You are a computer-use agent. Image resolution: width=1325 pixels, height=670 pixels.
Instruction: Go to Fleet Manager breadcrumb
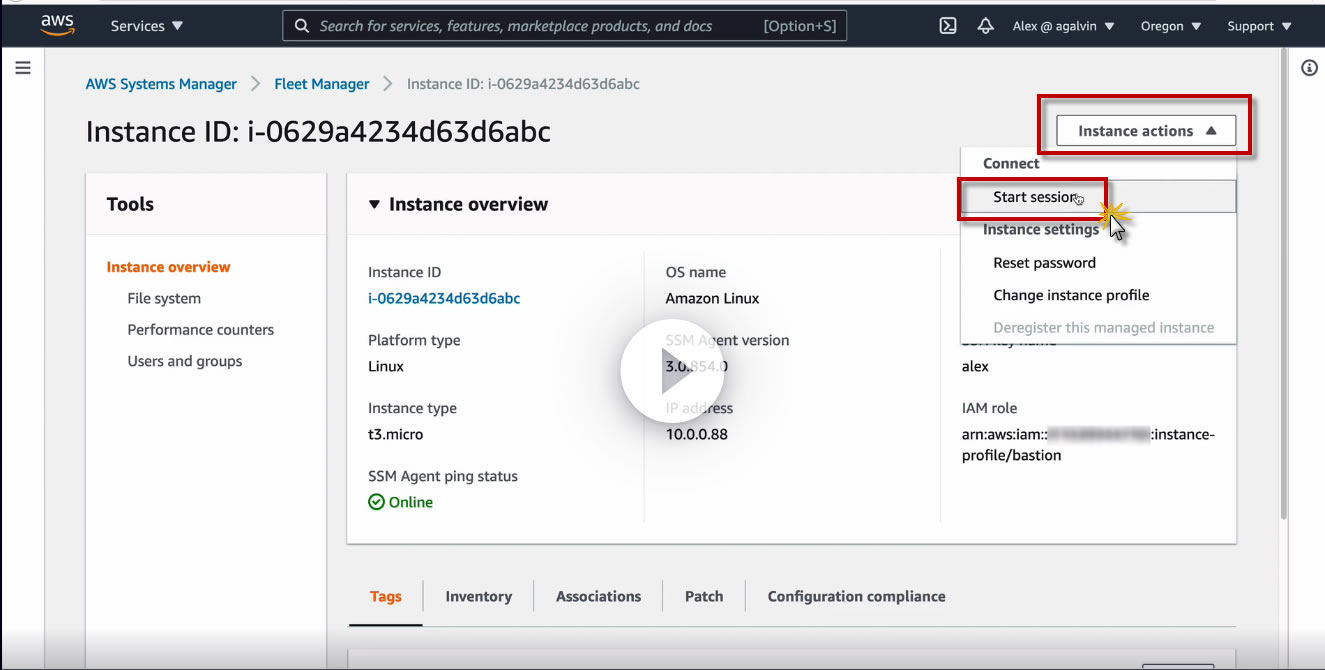click(x=322, y=84)
